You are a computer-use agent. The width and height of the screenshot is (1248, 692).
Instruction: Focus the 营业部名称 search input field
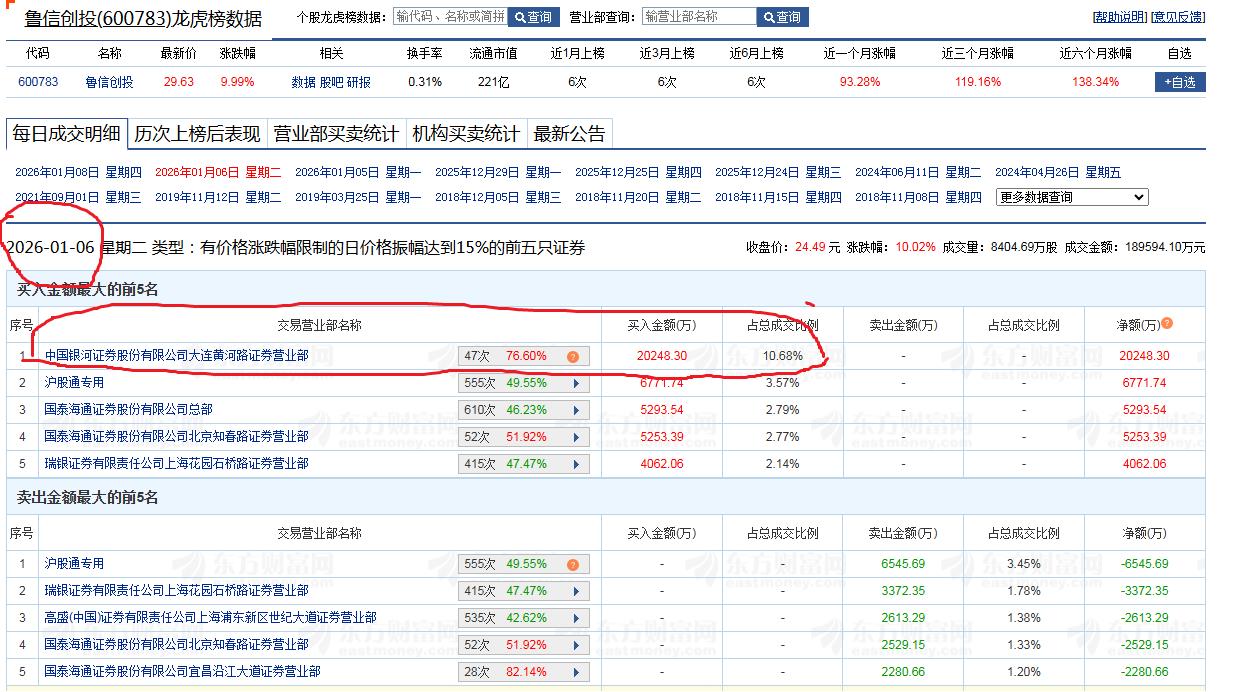click(x=698, y=17)
